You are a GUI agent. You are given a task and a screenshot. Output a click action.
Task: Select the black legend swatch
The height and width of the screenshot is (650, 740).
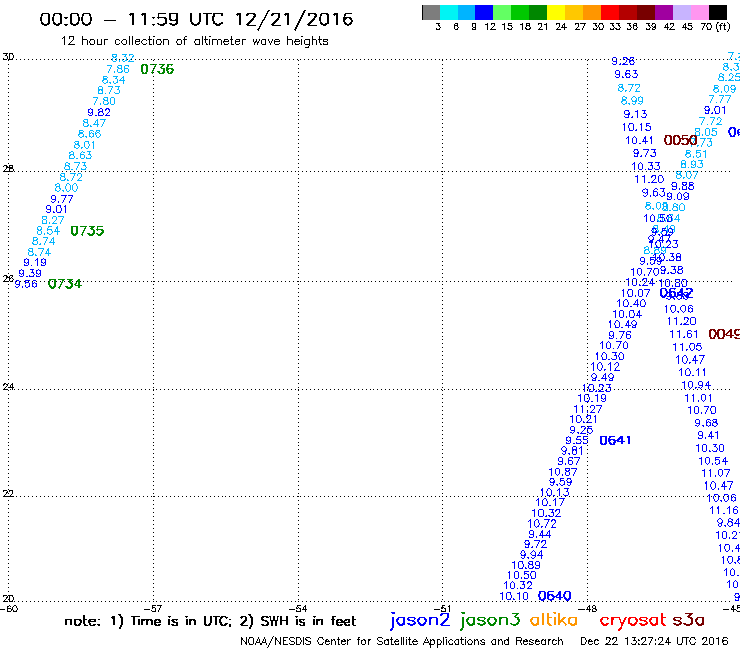(x=717, y=12)
